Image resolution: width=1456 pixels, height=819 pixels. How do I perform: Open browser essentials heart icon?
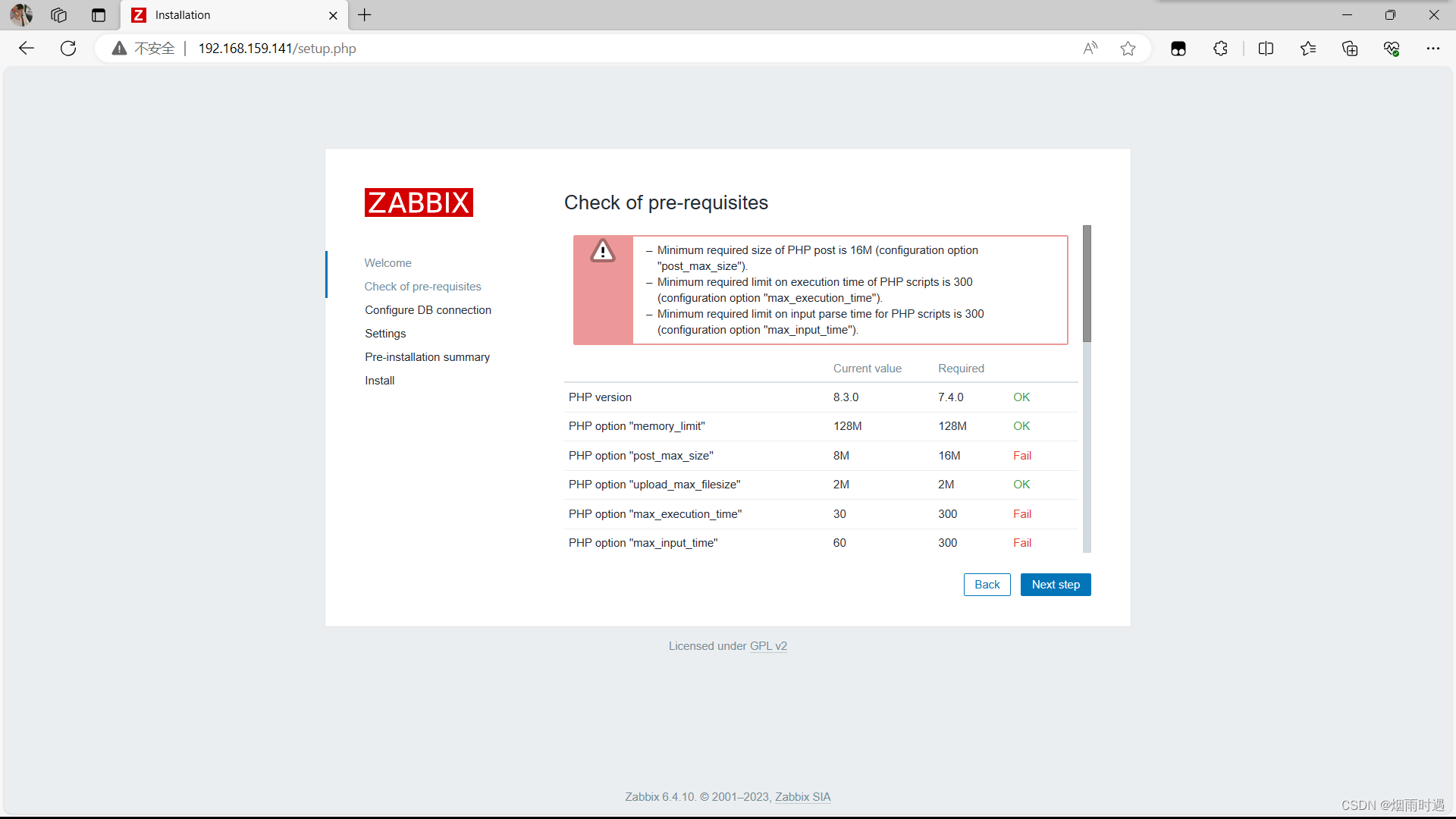pyautogui.click(x=1392, y=49)
